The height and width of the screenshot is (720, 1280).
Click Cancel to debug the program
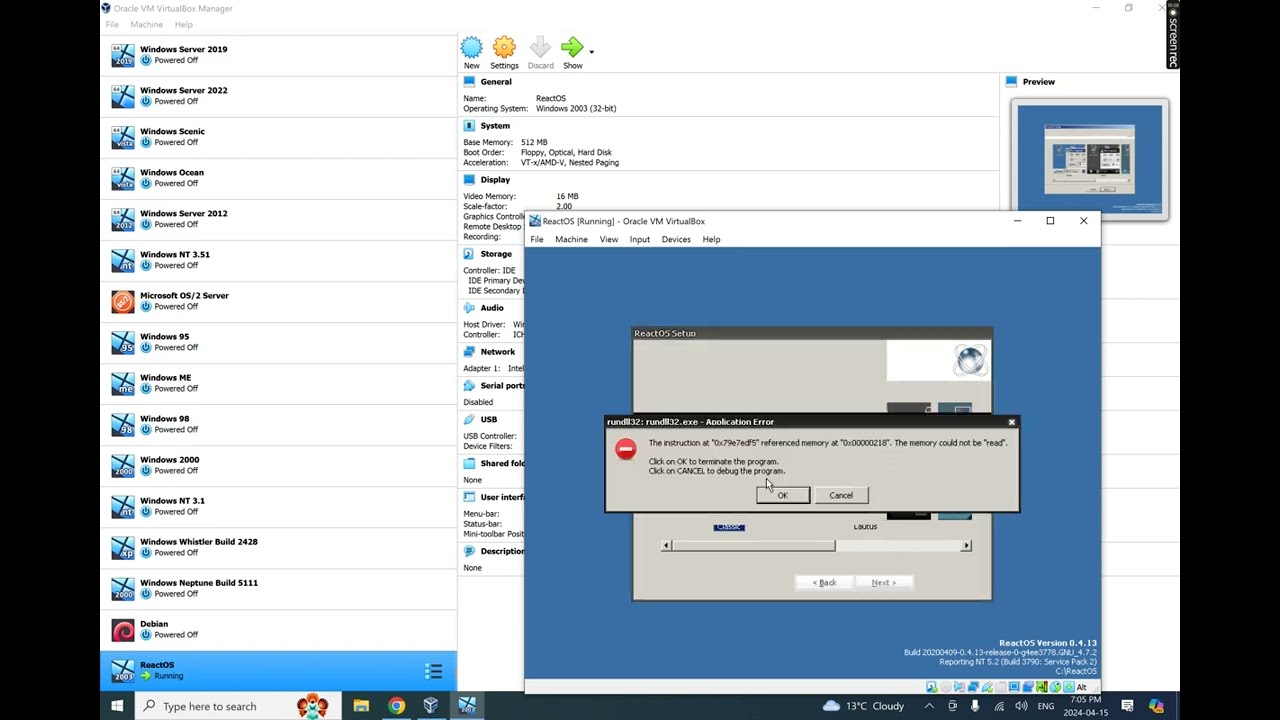841,495
